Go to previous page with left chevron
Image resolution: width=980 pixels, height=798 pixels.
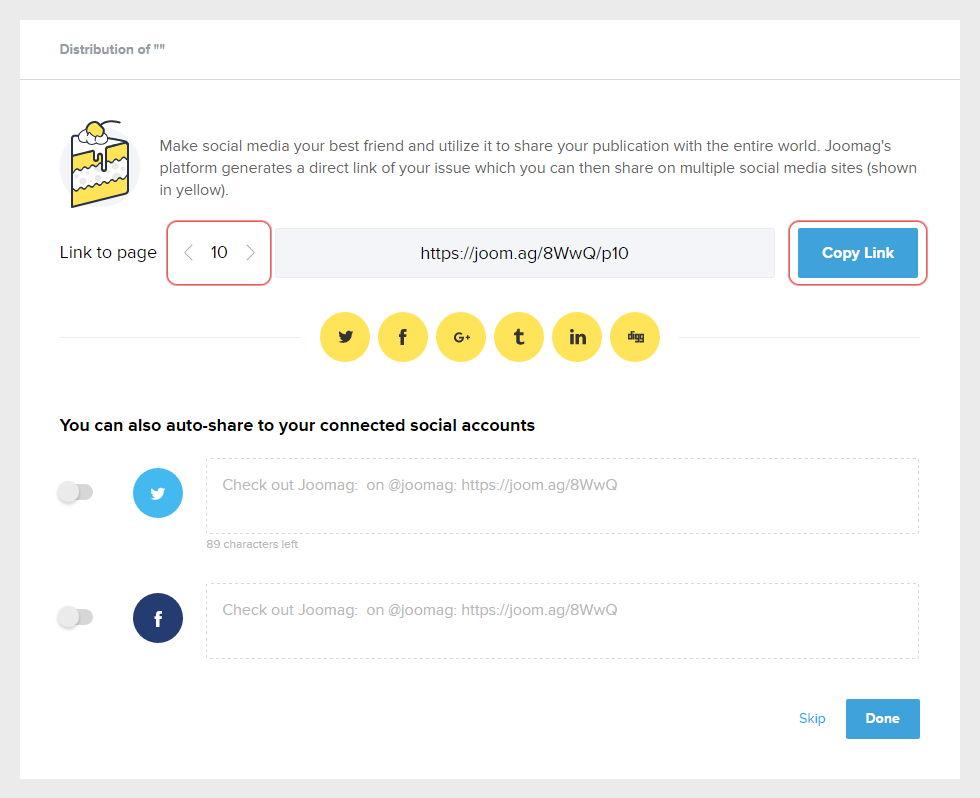tap(189, 253)
